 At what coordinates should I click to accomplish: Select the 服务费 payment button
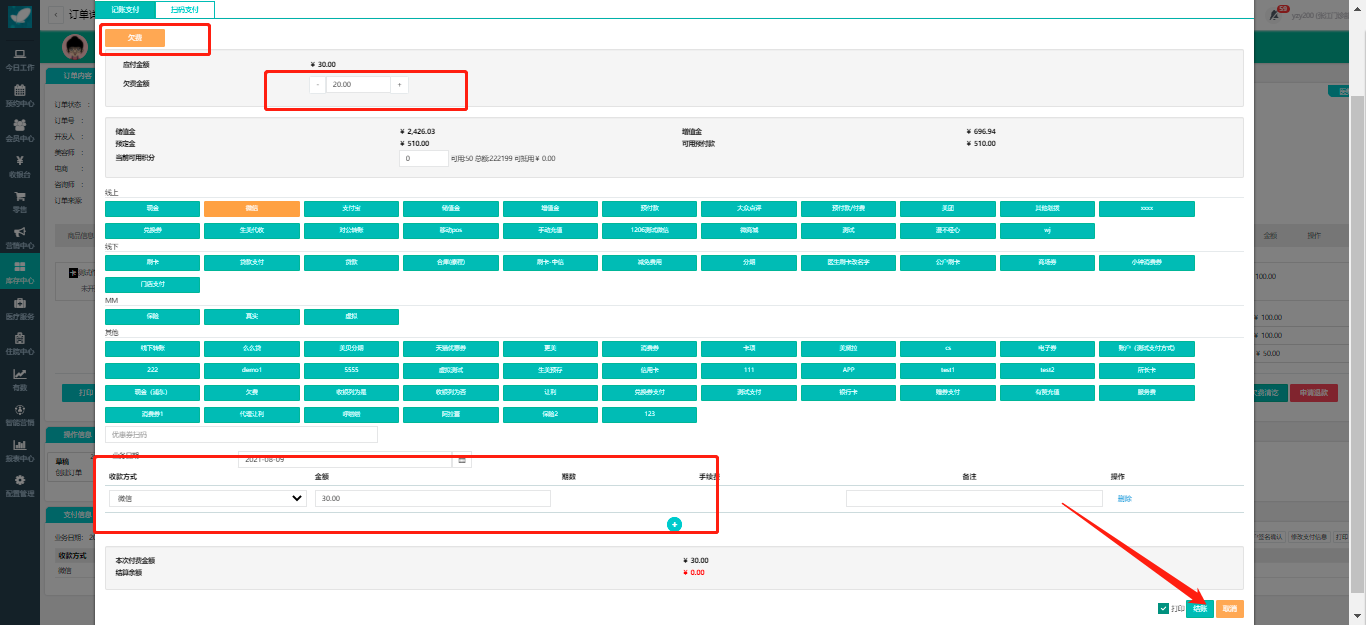pyautogui.click(x=1146, y=392)
